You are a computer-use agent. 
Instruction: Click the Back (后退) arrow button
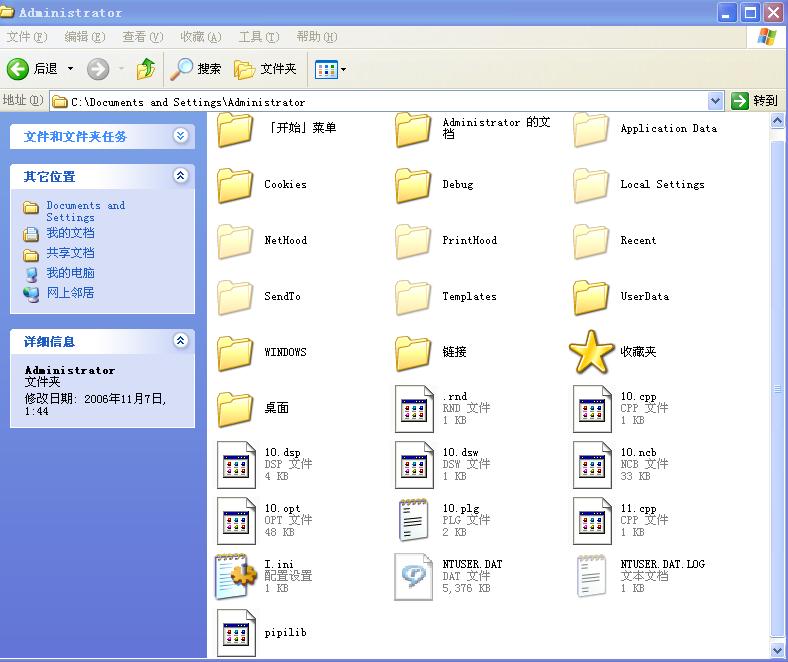click(x=18, y=69)
